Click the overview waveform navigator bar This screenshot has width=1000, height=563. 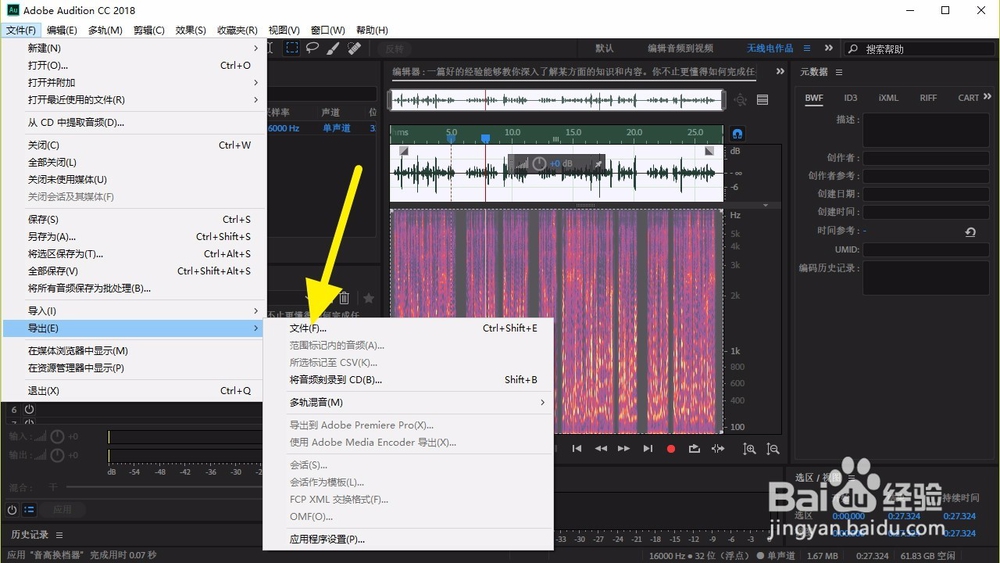557,100
